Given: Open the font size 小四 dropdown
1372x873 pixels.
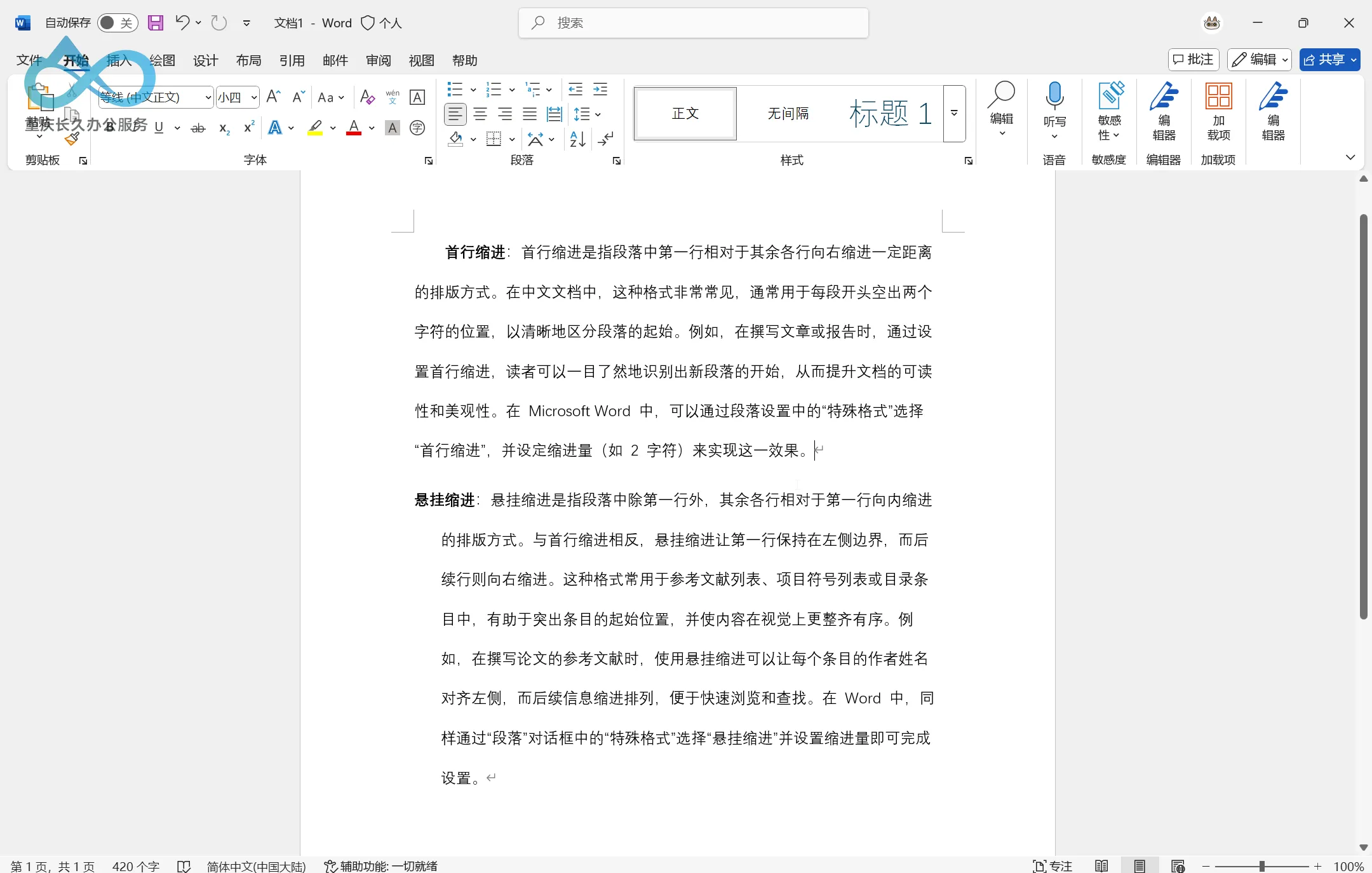Looking at the screenshot, I should pos(253,97).
